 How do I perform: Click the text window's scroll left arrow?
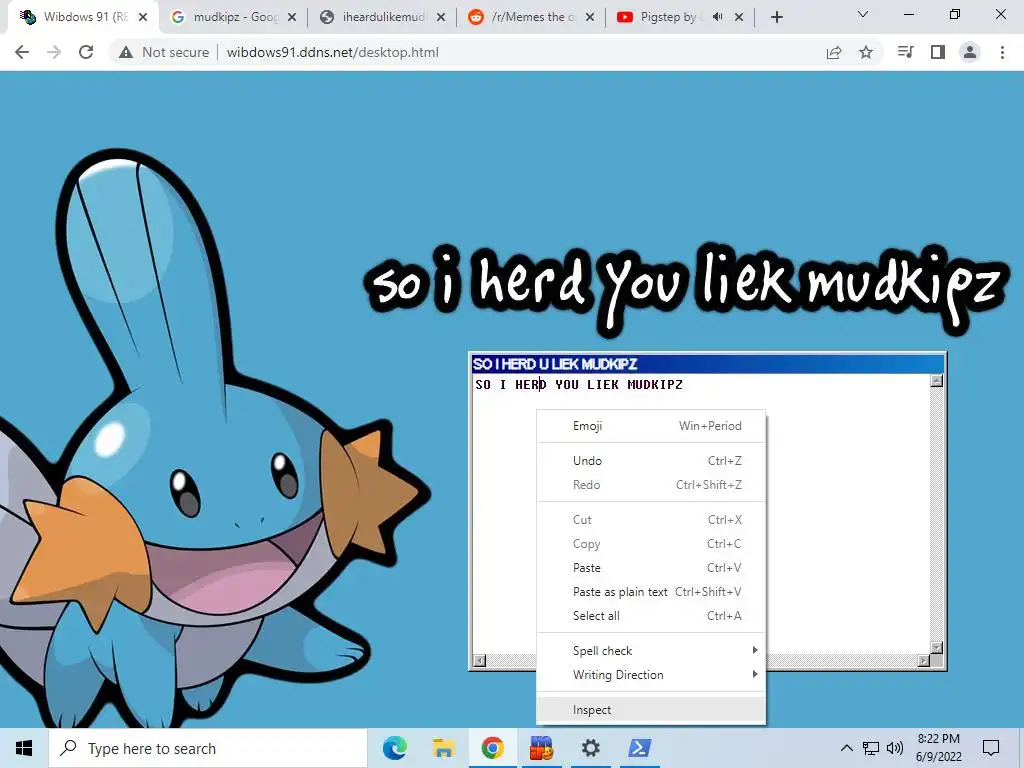[479, 661]
